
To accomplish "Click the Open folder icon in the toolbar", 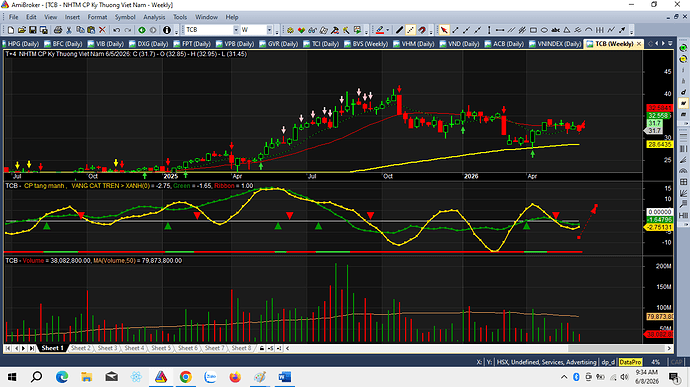I will [22, 30].
